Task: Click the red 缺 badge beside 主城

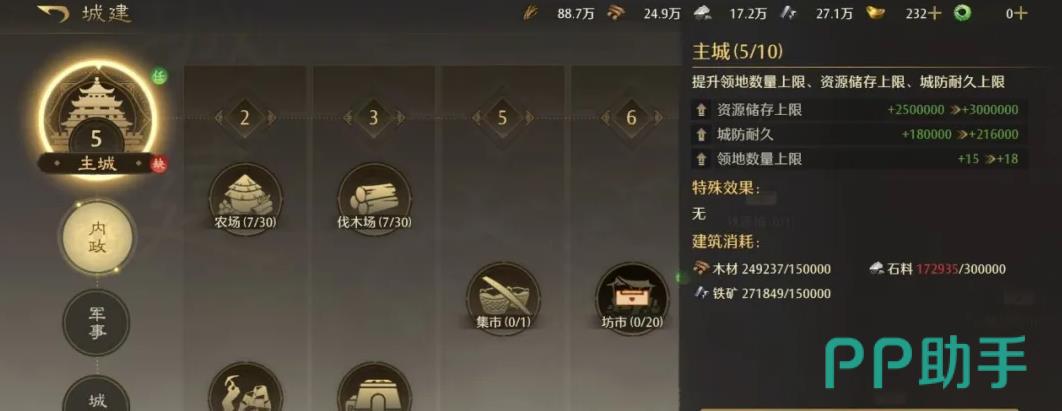Action: pos(159,164)
